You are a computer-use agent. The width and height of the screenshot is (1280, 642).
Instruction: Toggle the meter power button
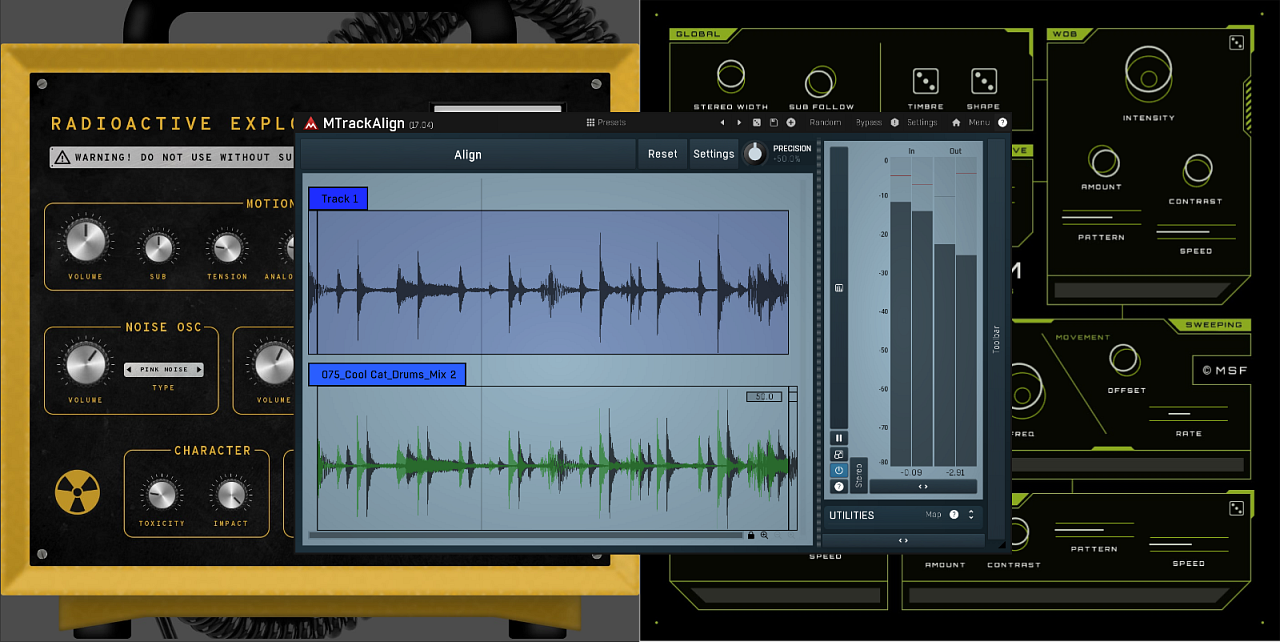pyautogui.click(x=839, y=470)
